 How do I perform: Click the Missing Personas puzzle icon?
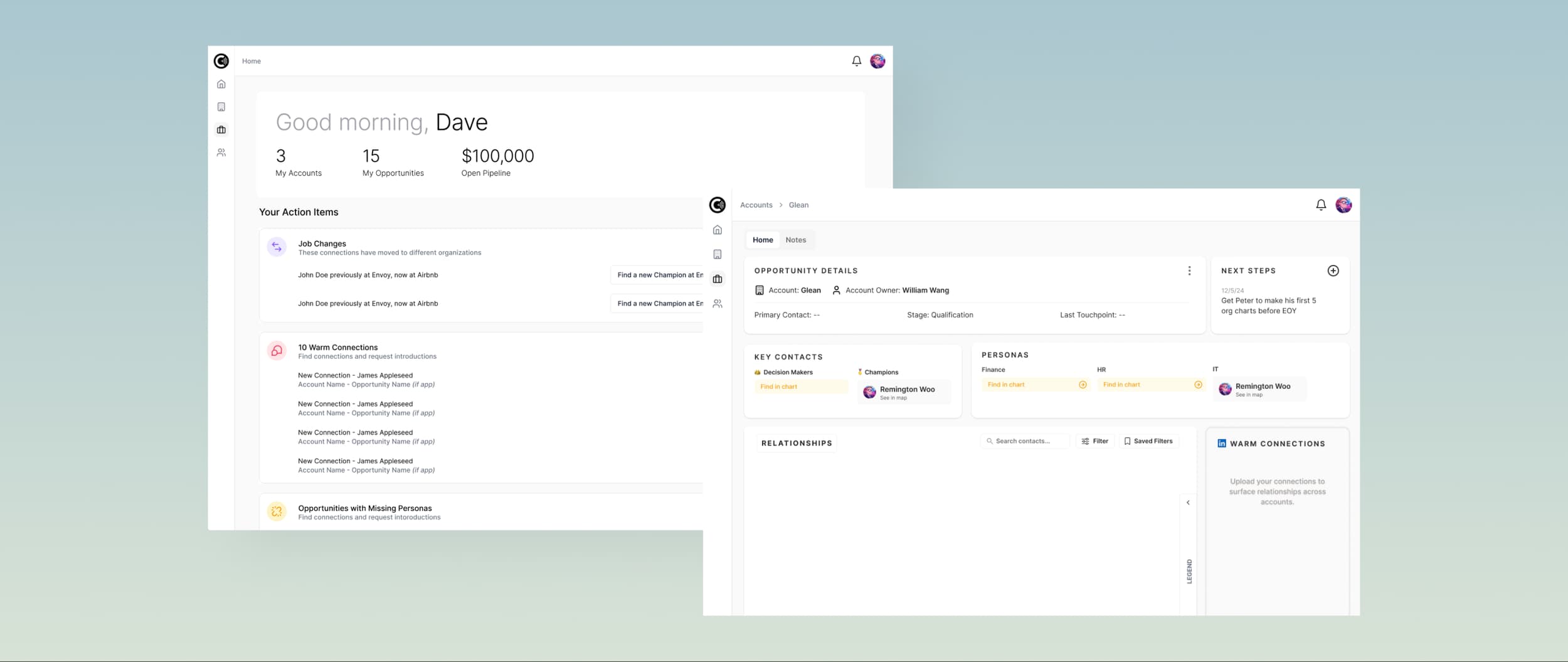coord(277,512)
